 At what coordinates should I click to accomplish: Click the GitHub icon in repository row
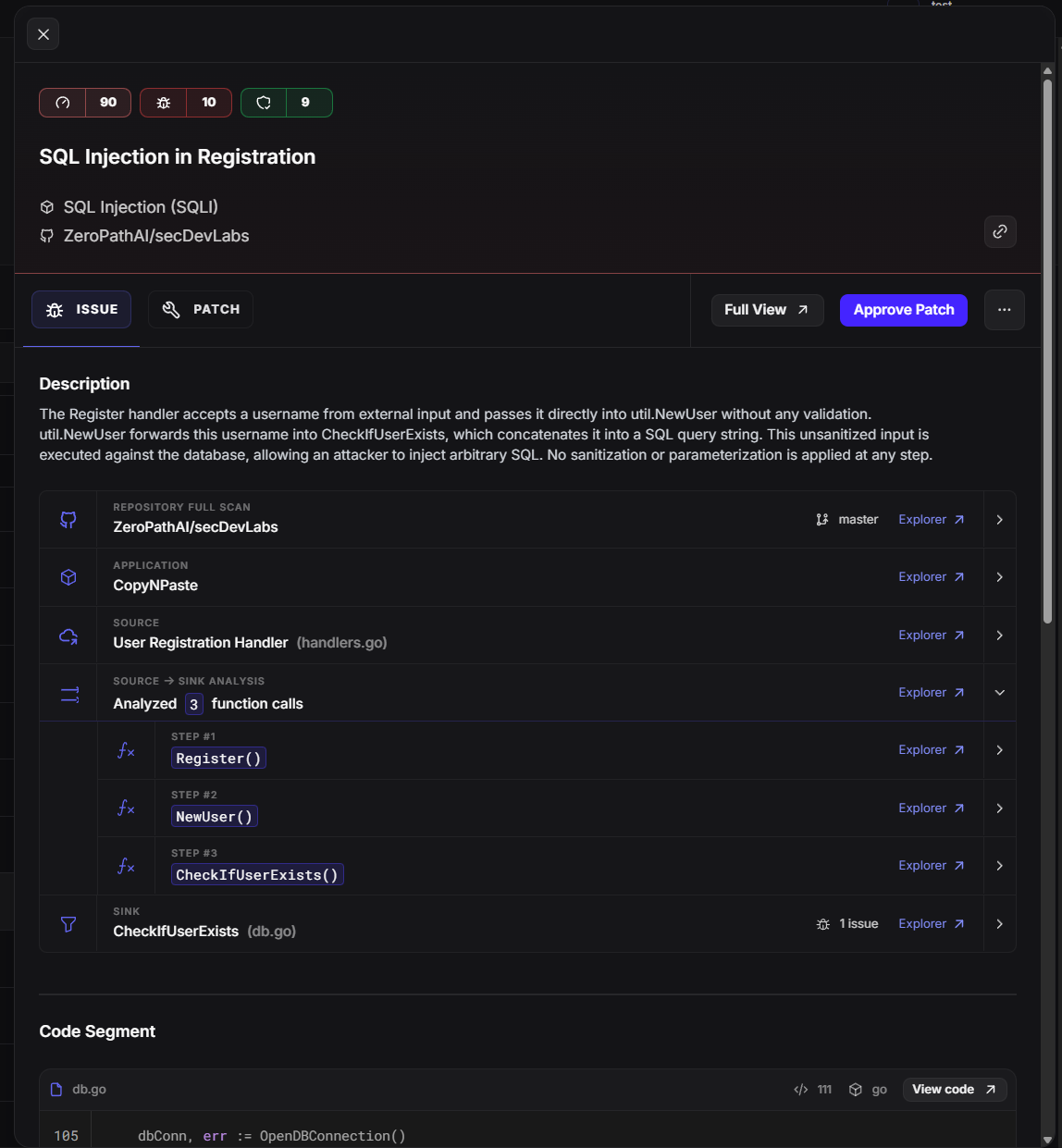point(68,520)
